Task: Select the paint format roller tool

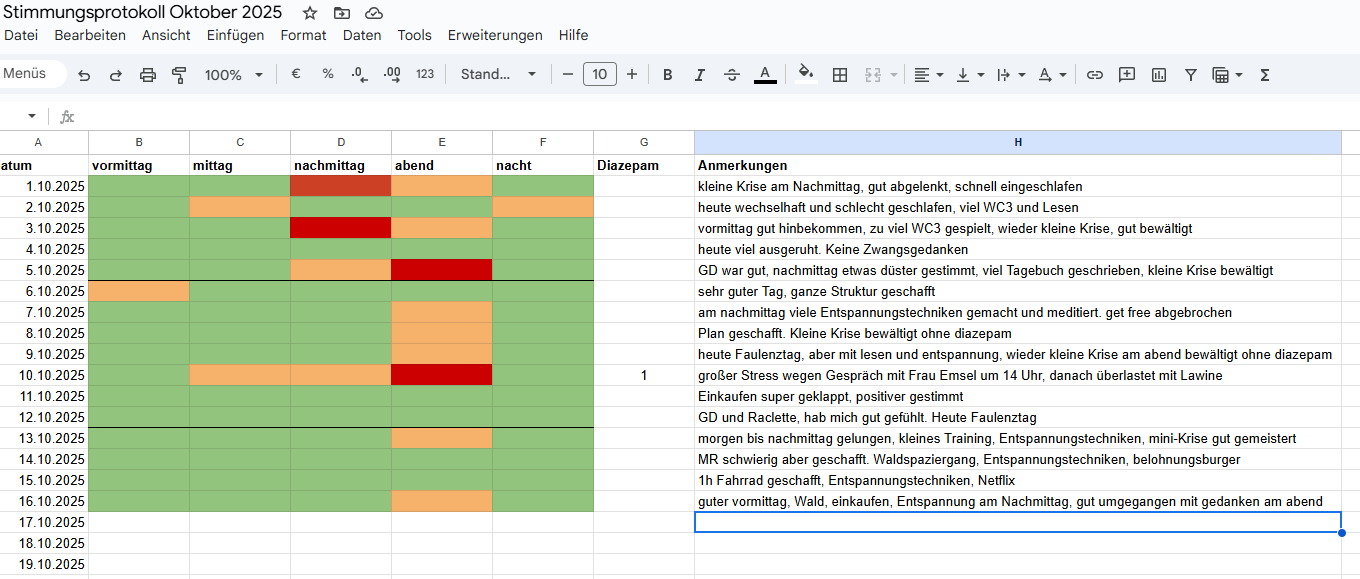Action: coord(179,75)
